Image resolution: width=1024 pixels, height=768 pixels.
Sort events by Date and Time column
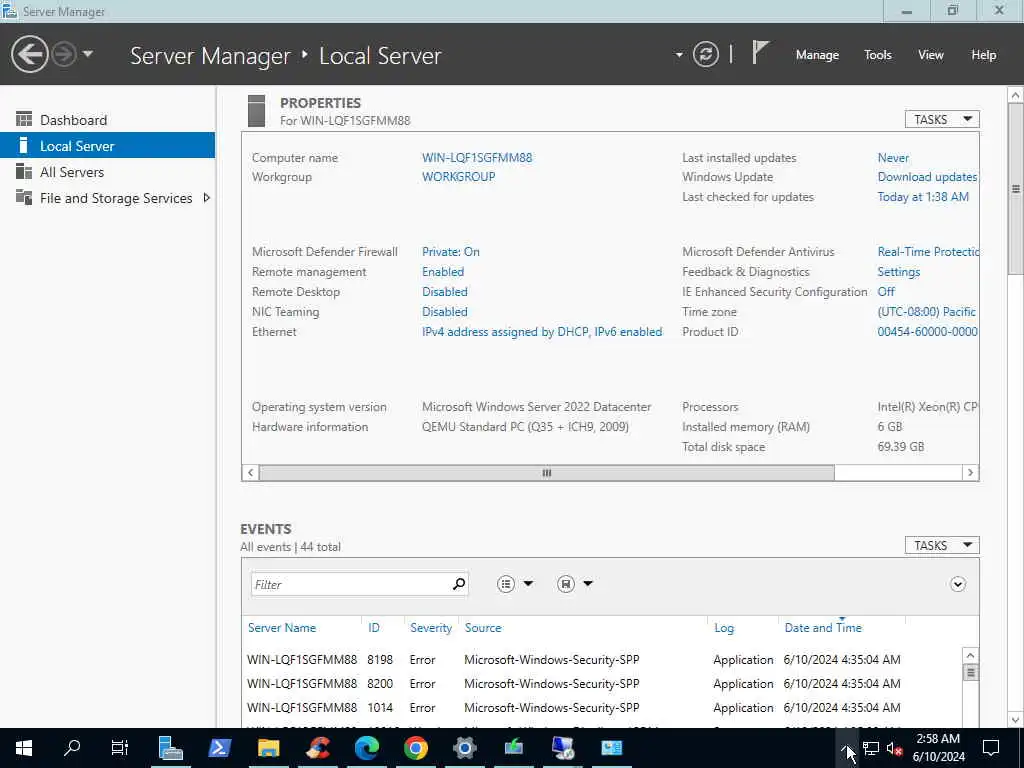coord(823,628)
